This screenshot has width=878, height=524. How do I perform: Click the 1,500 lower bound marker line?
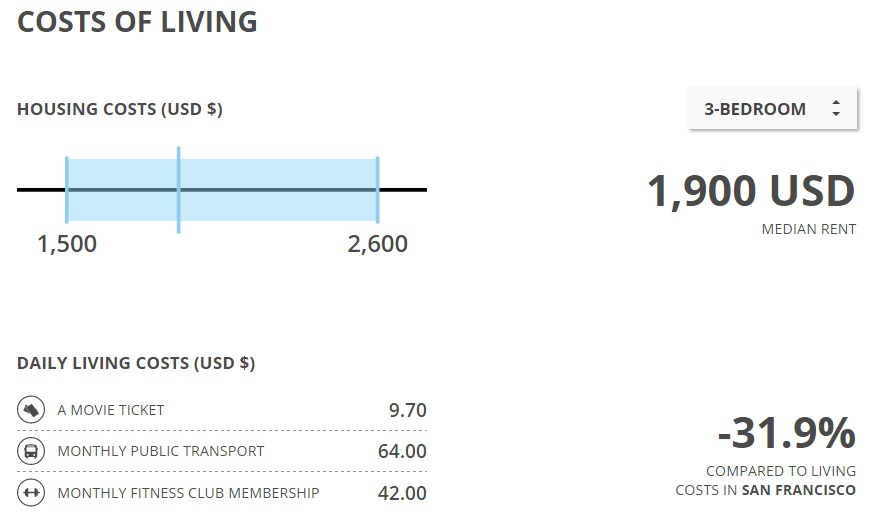67,190
